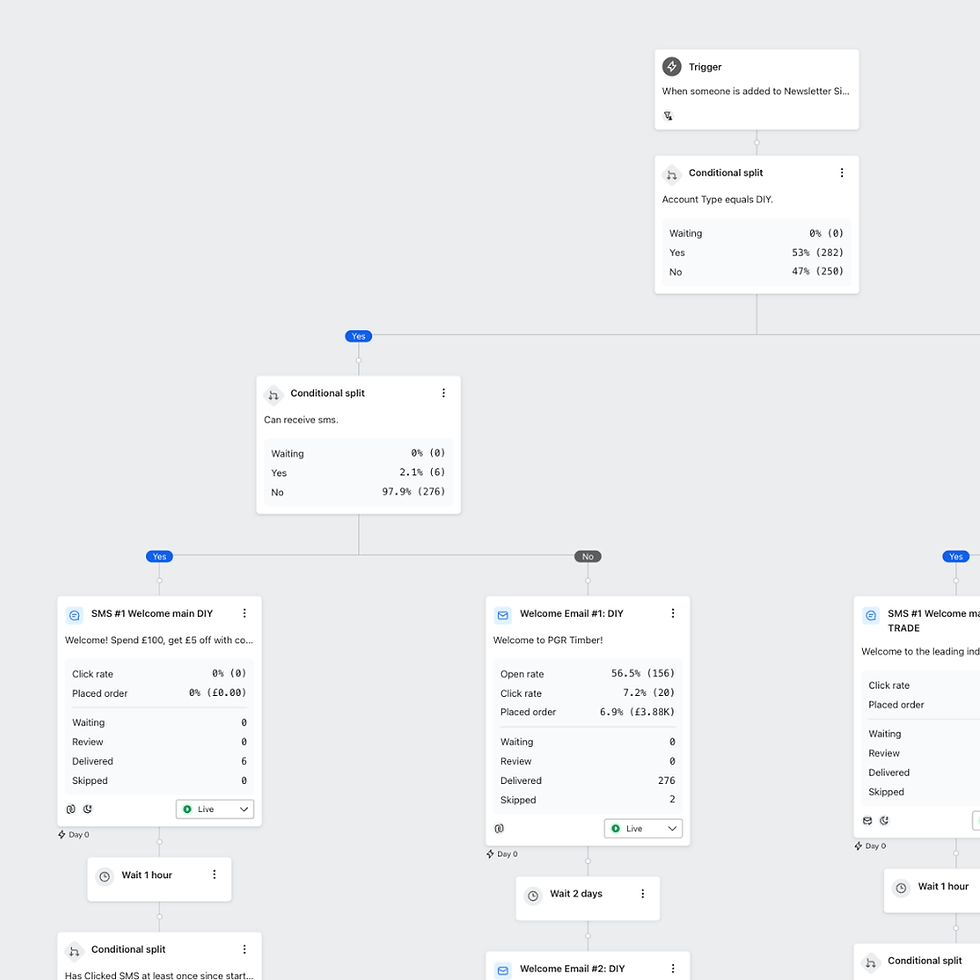Click SMS message icon on SMS #1 Welcome main DIY

(x=74, y=616)
